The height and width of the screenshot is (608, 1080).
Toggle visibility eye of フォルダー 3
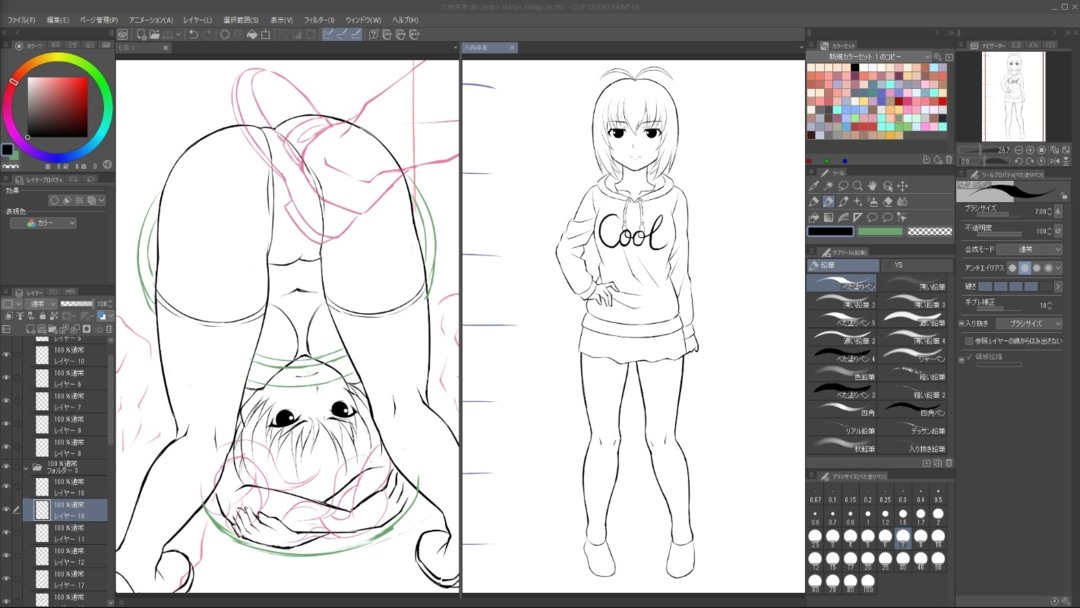pyautogui.click(x=6, y=468)
